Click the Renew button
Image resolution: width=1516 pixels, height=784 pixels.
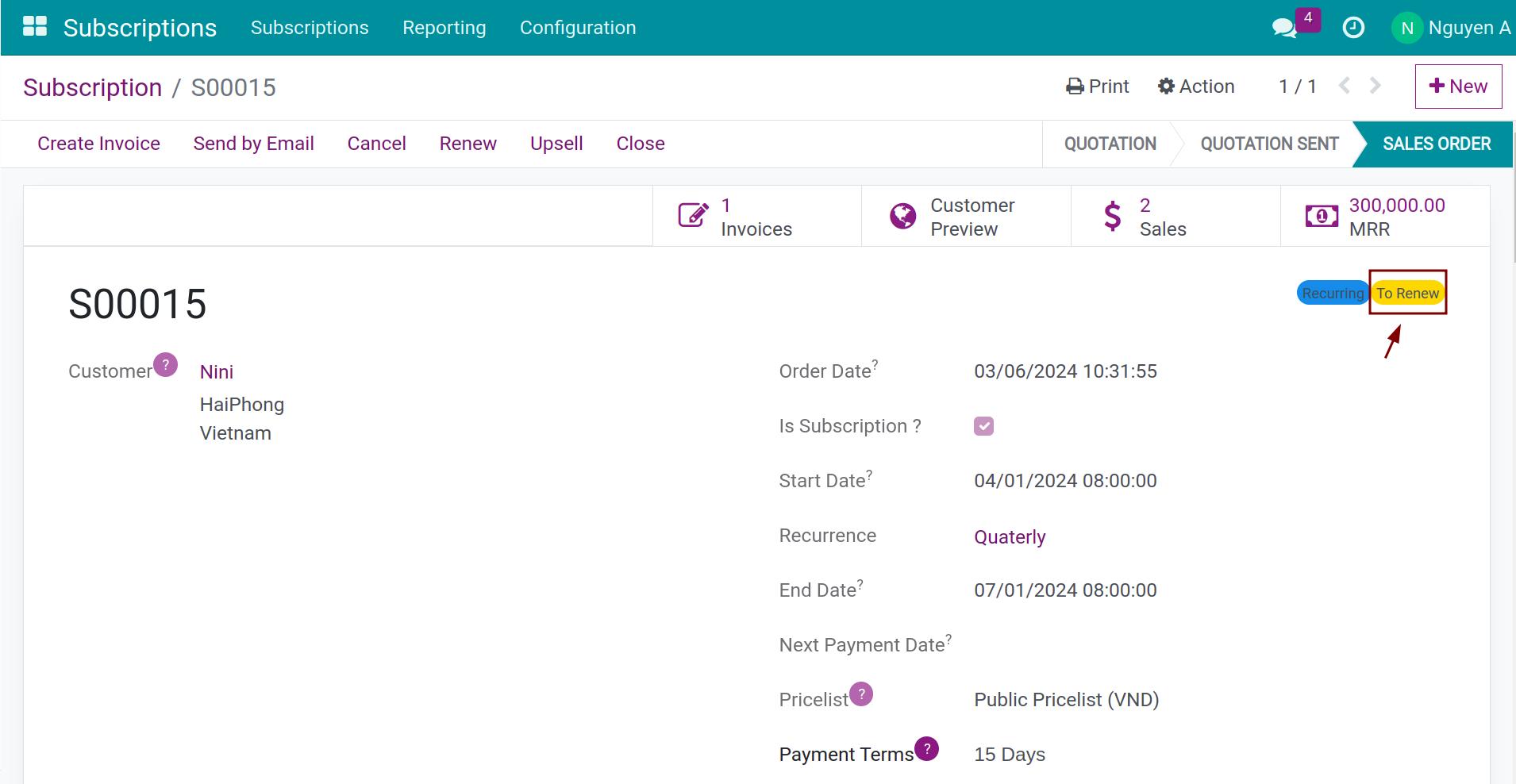coord(468,144)
